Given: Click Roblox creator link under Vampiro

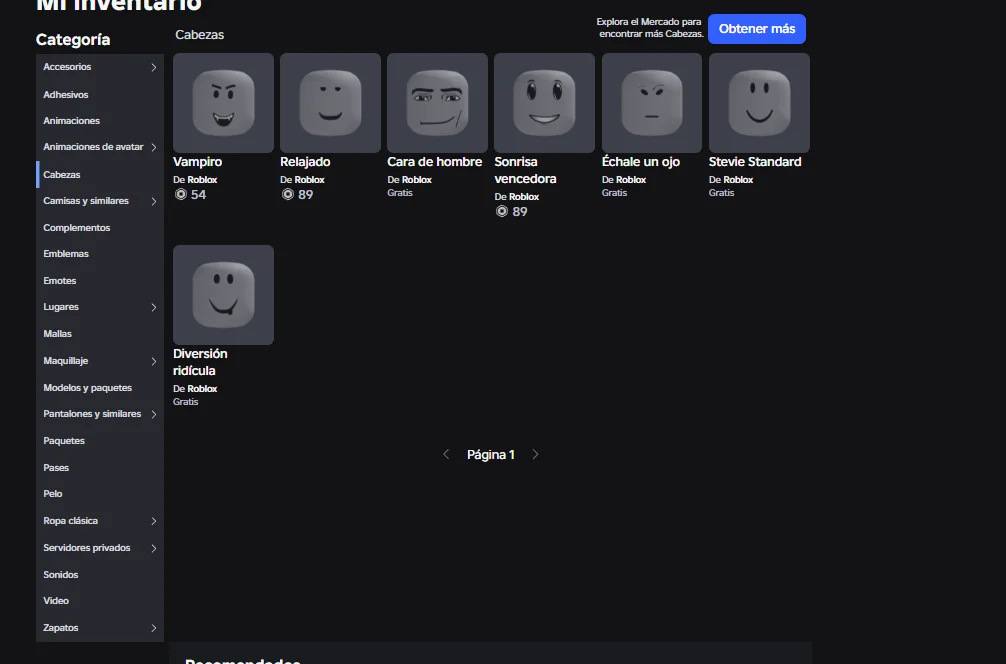Looking at the screenshot, I should pos(202,180).
